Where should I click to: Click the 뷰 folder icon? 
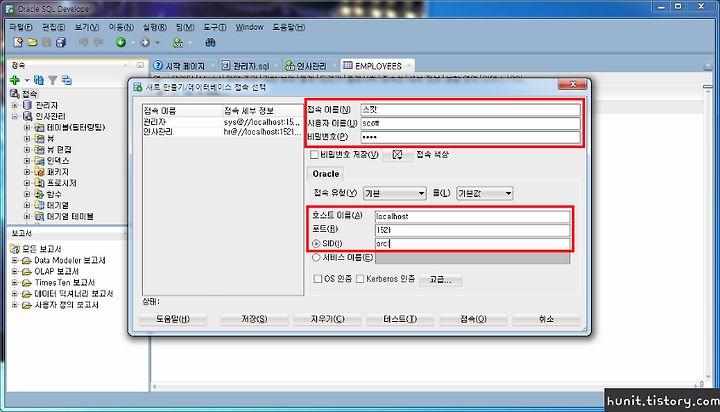point(39,138)
